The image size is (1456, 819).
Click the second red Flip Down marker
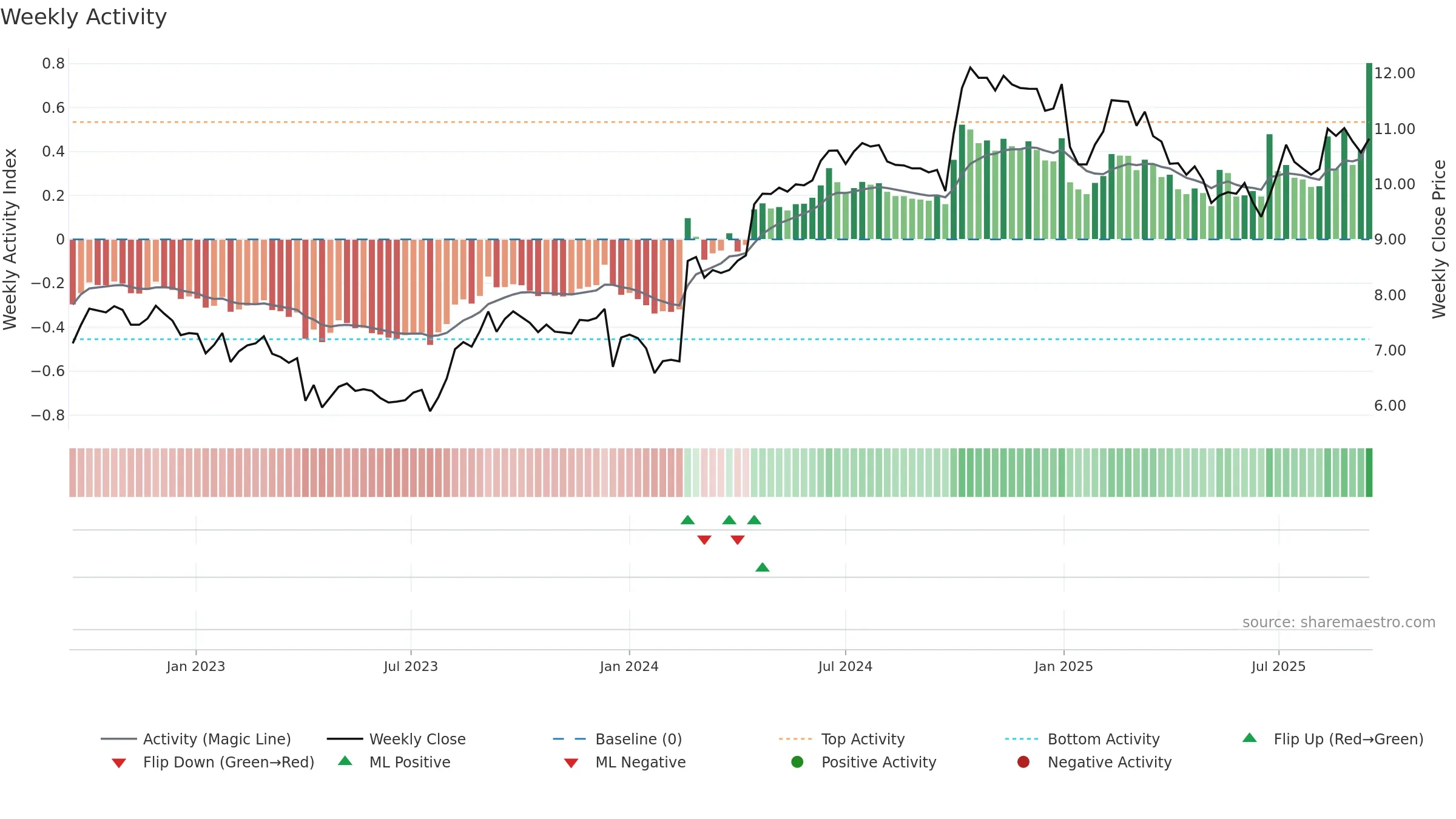point(738,540)
